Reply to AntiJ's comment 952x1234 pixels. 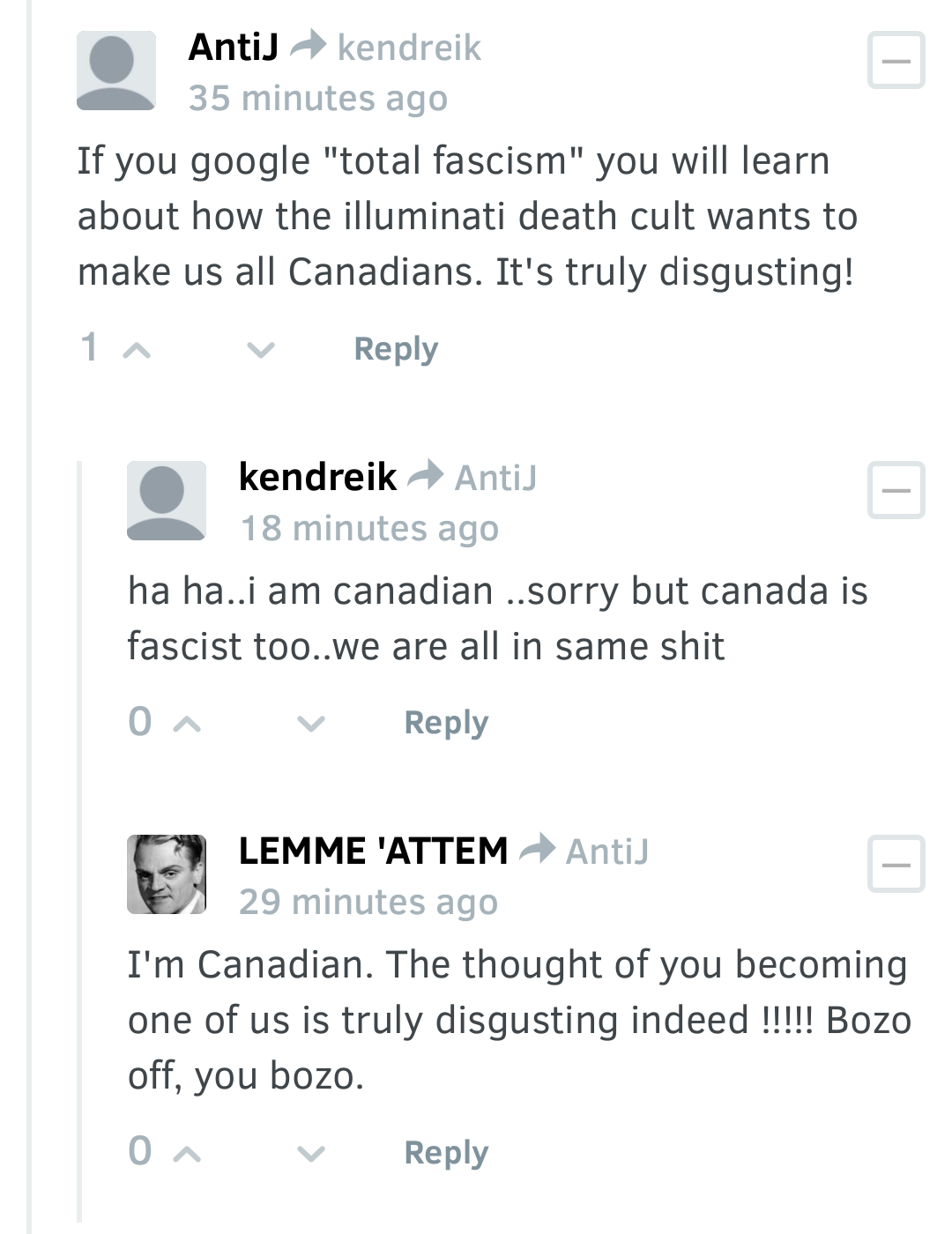coord(396,349)
